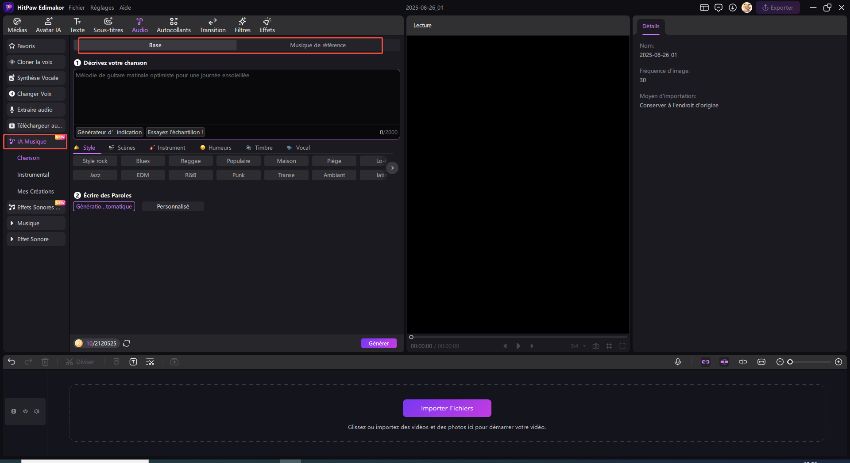
Task: Show more style tags with the right arrow
Action: 392,168
